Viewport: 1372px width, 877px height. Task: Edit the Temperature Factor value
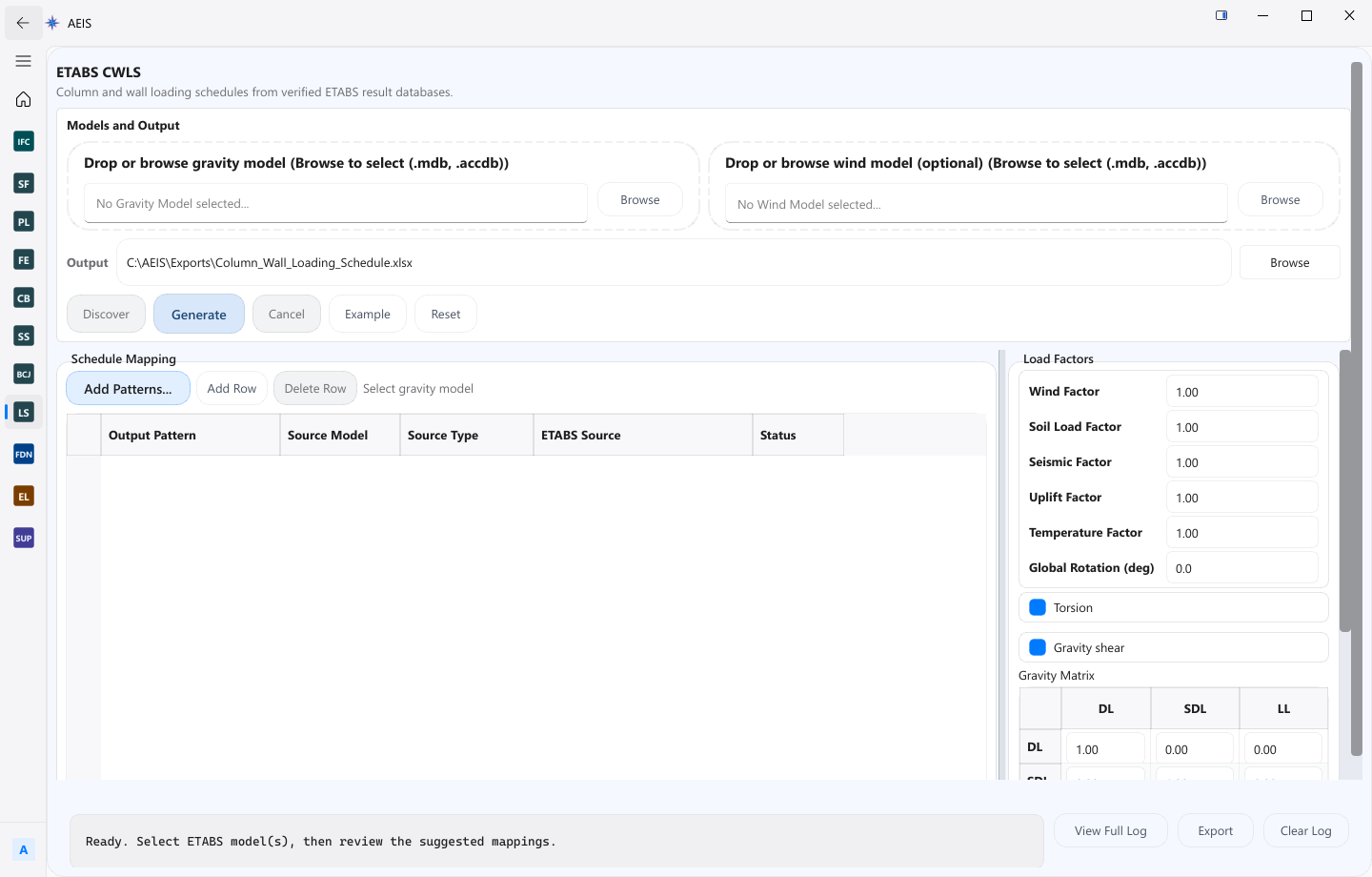[1241, 533]
